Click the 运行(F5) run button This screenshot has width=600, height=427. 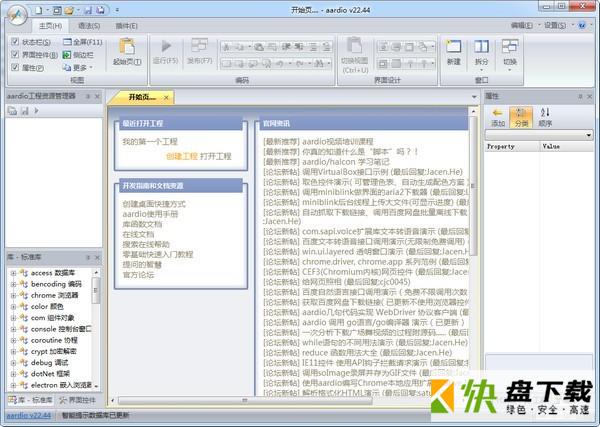pyautogui.click(x=166, y=51)
